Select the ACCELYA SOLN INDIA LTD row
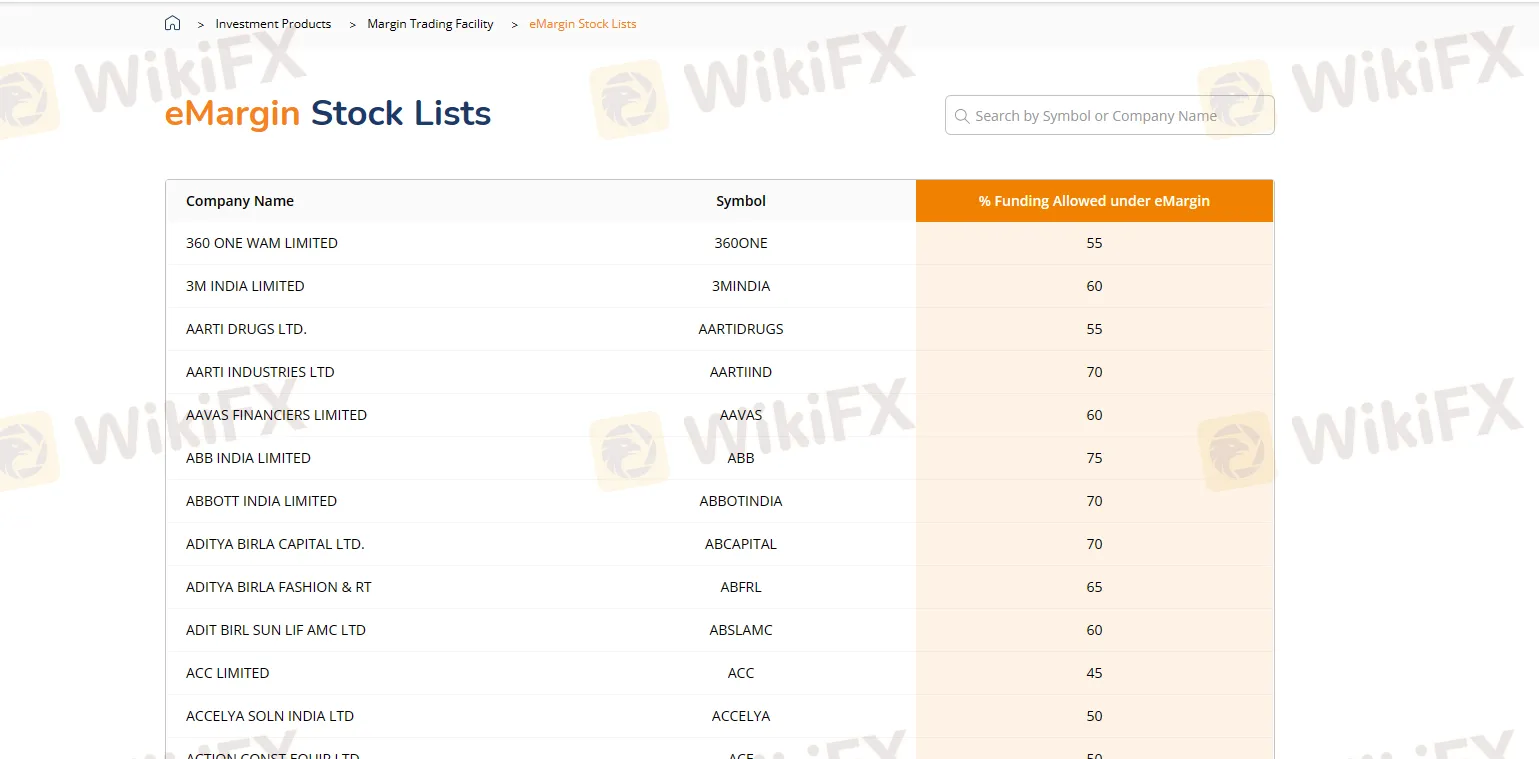 point(270,716)
